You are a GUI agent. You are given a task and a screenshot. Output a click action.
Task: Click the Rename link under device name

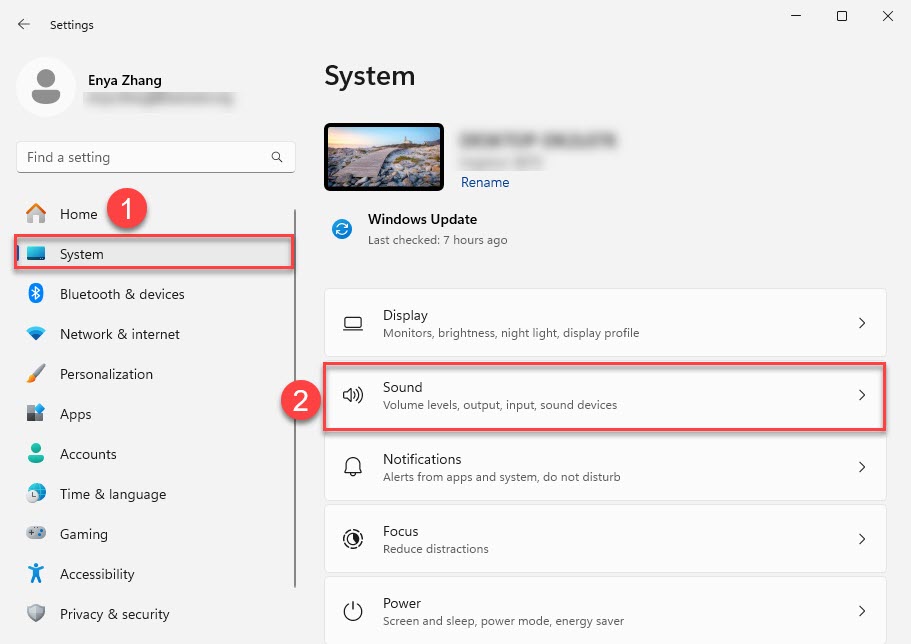click(x=485, y=182)
